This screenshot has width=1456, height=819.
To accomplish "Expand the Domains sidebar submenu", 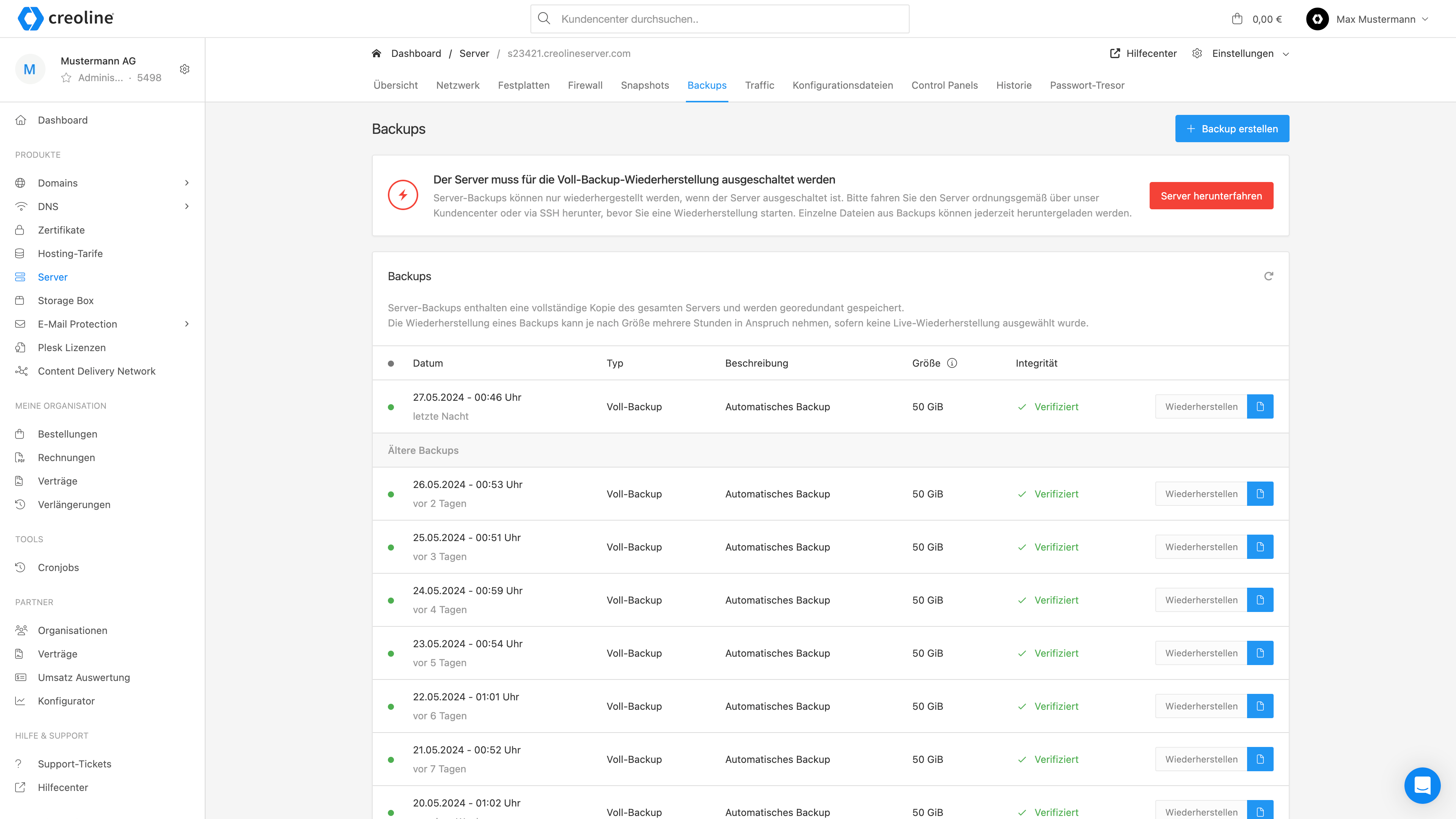I will tap(187, 182).
